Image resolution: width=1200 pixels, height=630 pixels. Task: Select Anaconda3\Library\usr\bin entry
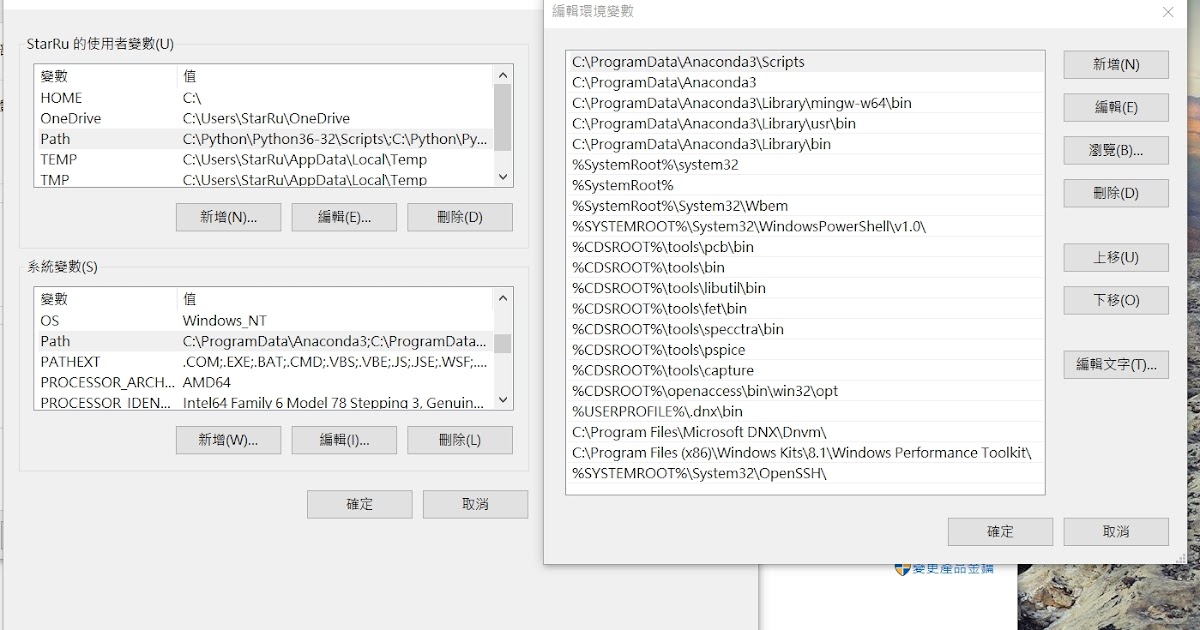tap(805, 124)
